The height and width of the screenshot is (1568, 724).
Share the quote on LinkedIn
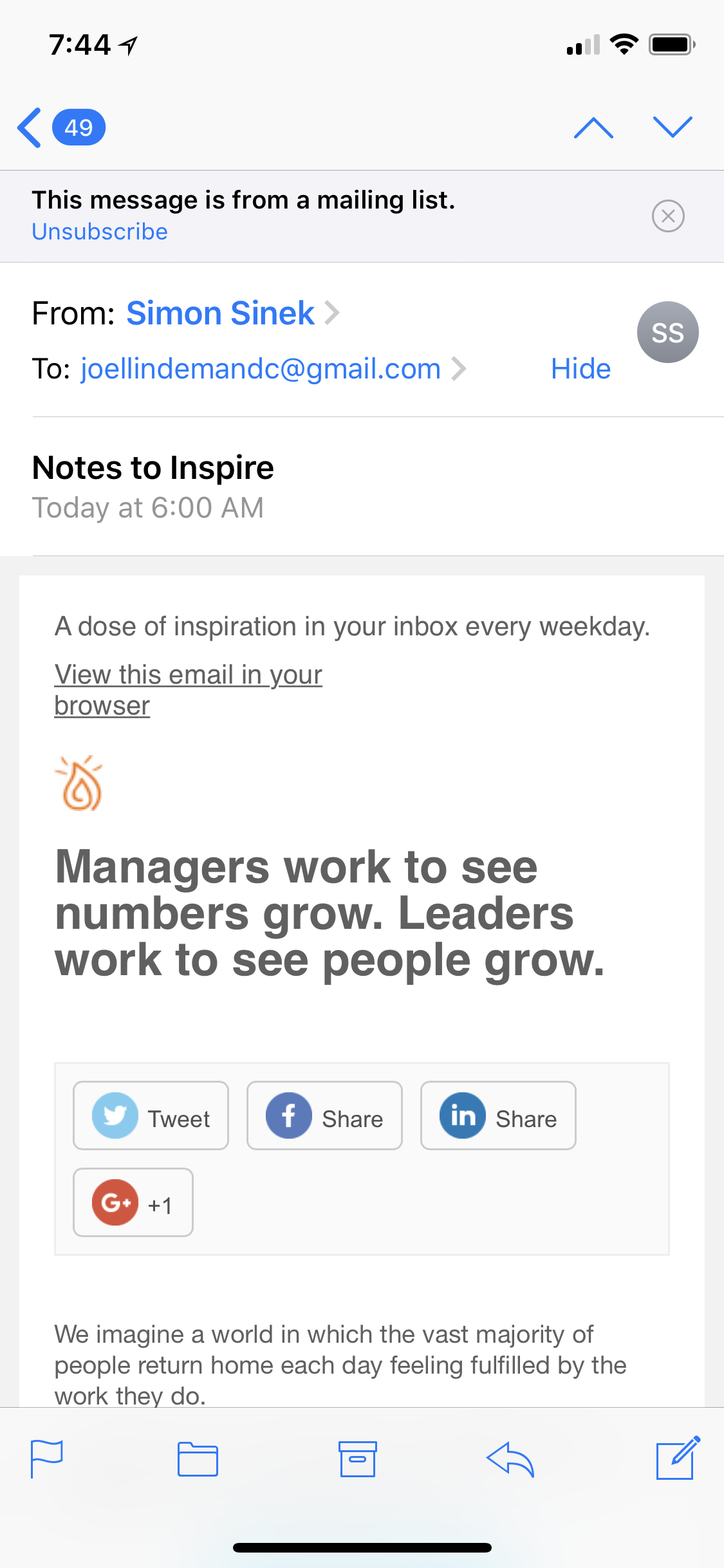coord(498,1115)
